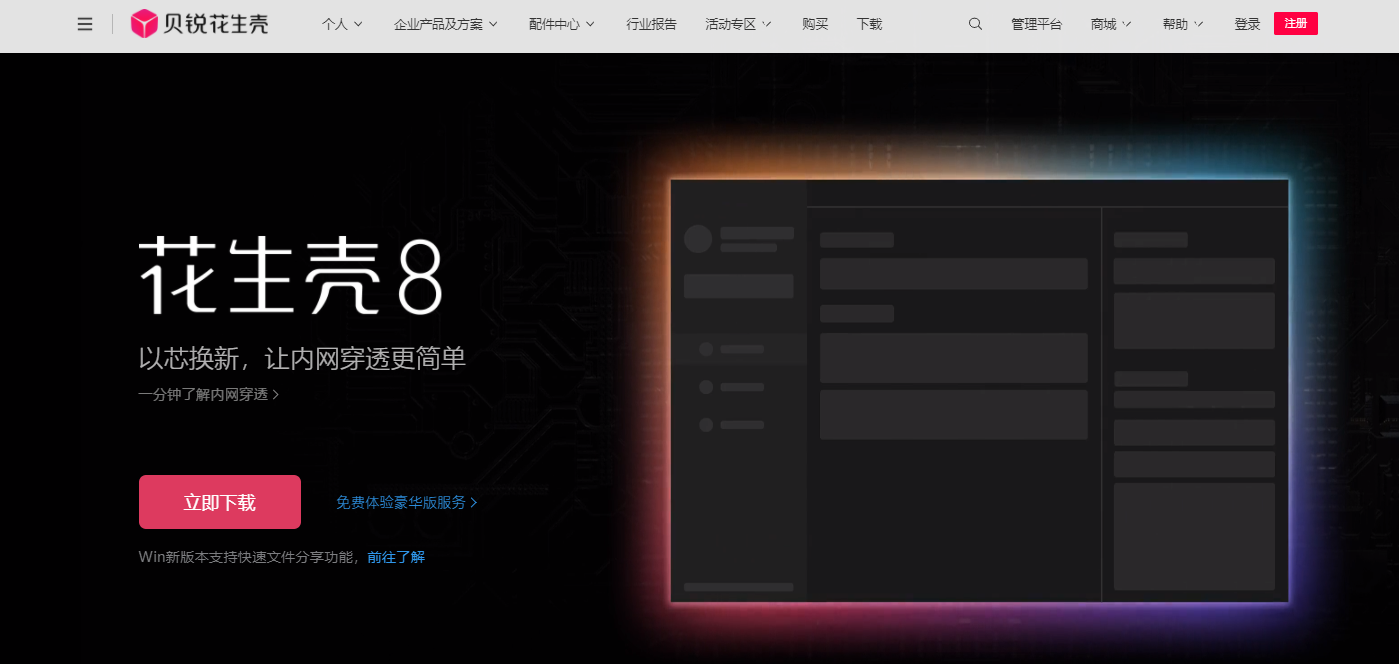Click the 贝锐花生壳 logo
The image size is (1399, 664).
pos(200,24)
